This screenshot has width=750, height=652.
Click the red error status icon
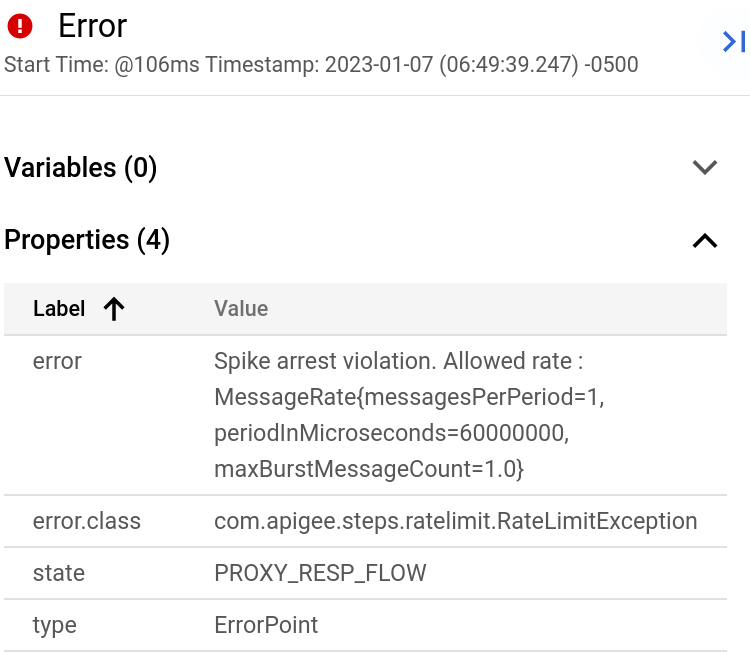pos(19,26)
